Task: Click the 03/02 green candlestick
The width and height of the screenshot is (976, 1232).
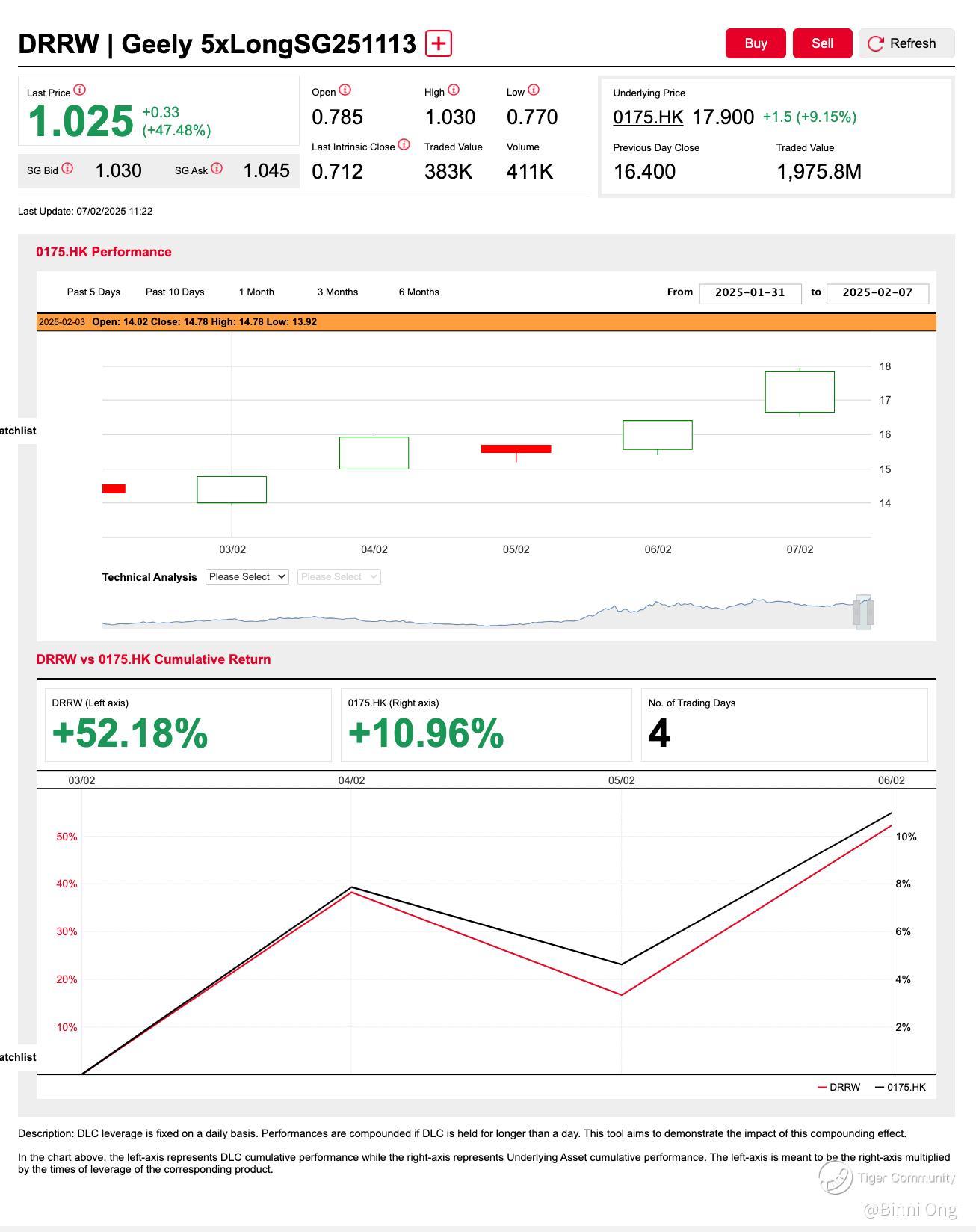Action: click(x=232, y=490)
